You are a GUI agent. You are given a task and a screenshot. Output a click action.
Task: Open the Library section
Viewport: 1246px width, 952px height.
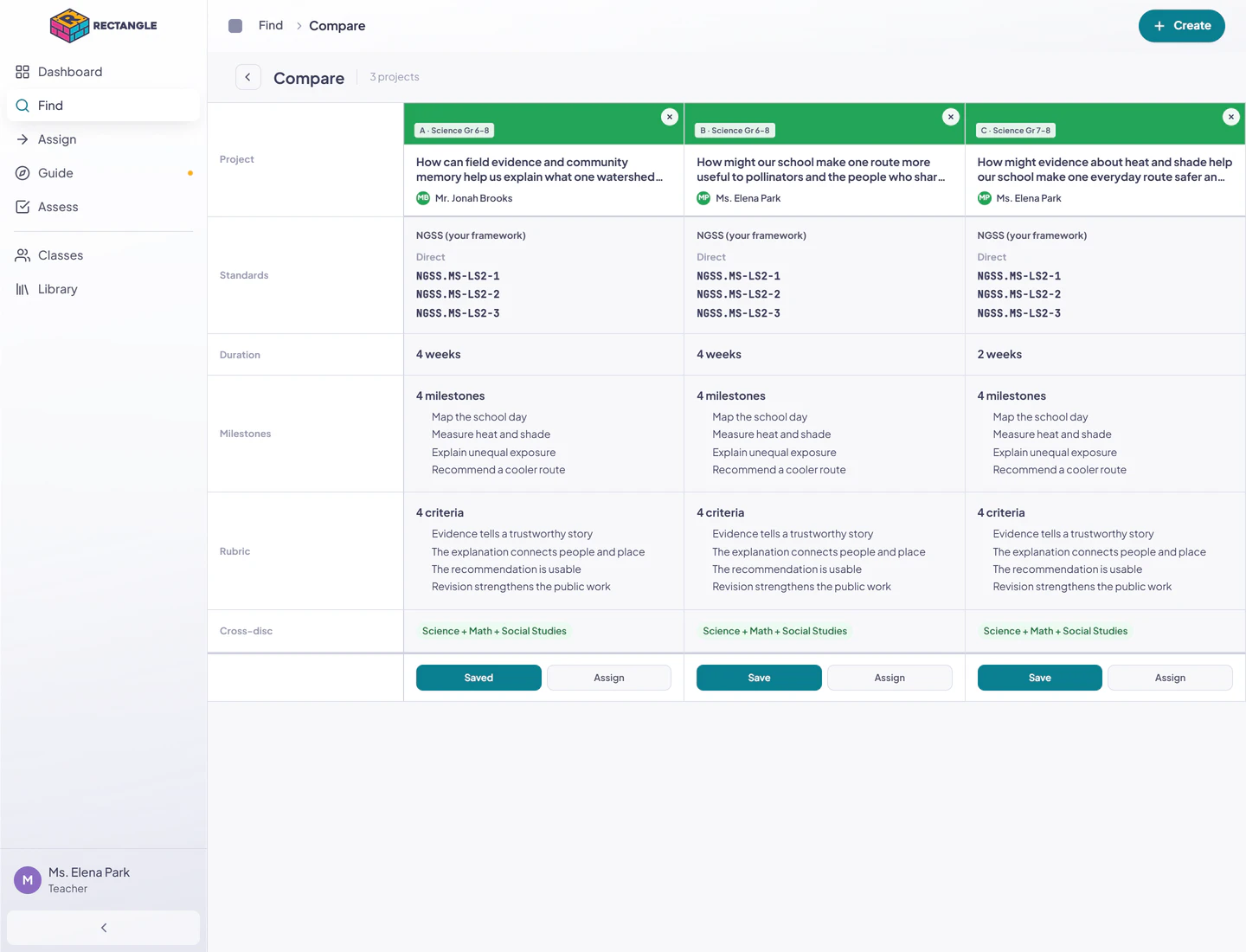coord(103,289)
